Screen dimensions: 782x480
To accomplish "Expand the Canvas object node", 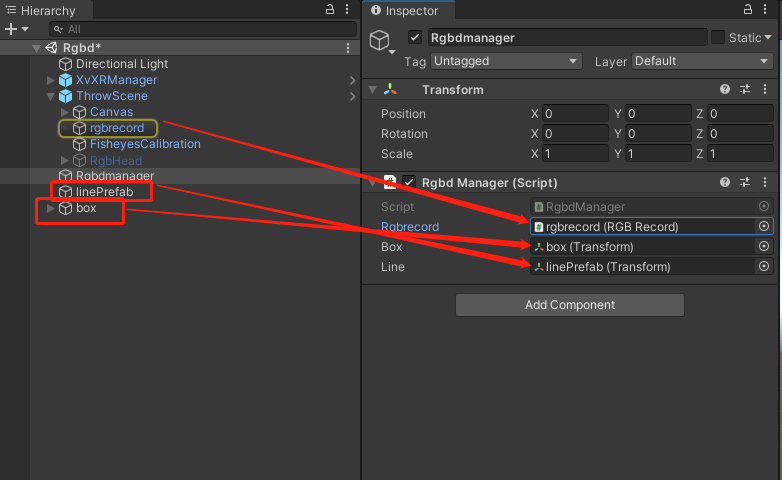I will (x=64, y=112).
